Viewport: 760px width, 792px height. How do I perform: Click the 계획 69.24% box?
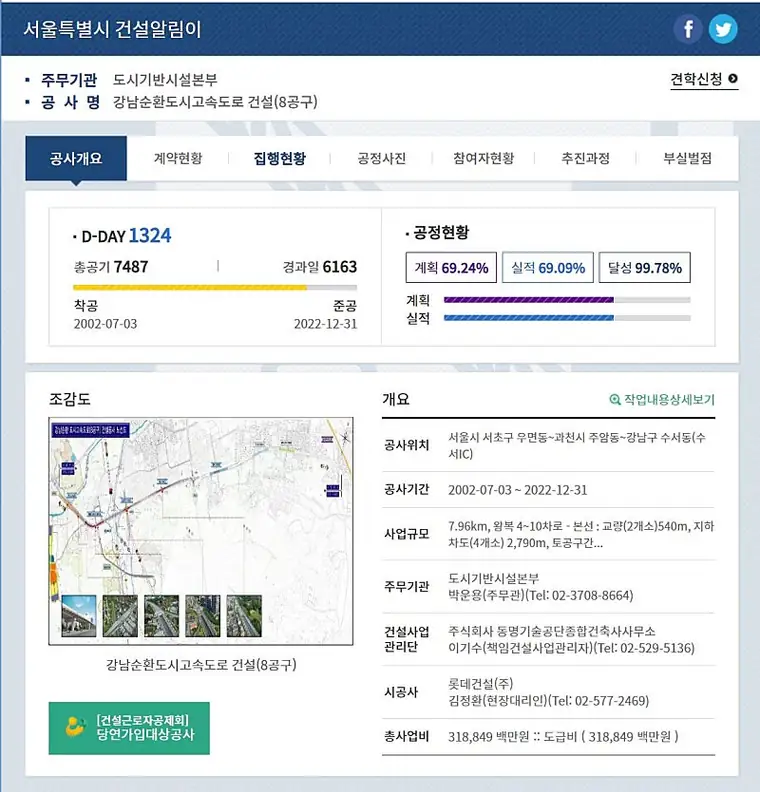pyautogui.click(x=451, y=267)
